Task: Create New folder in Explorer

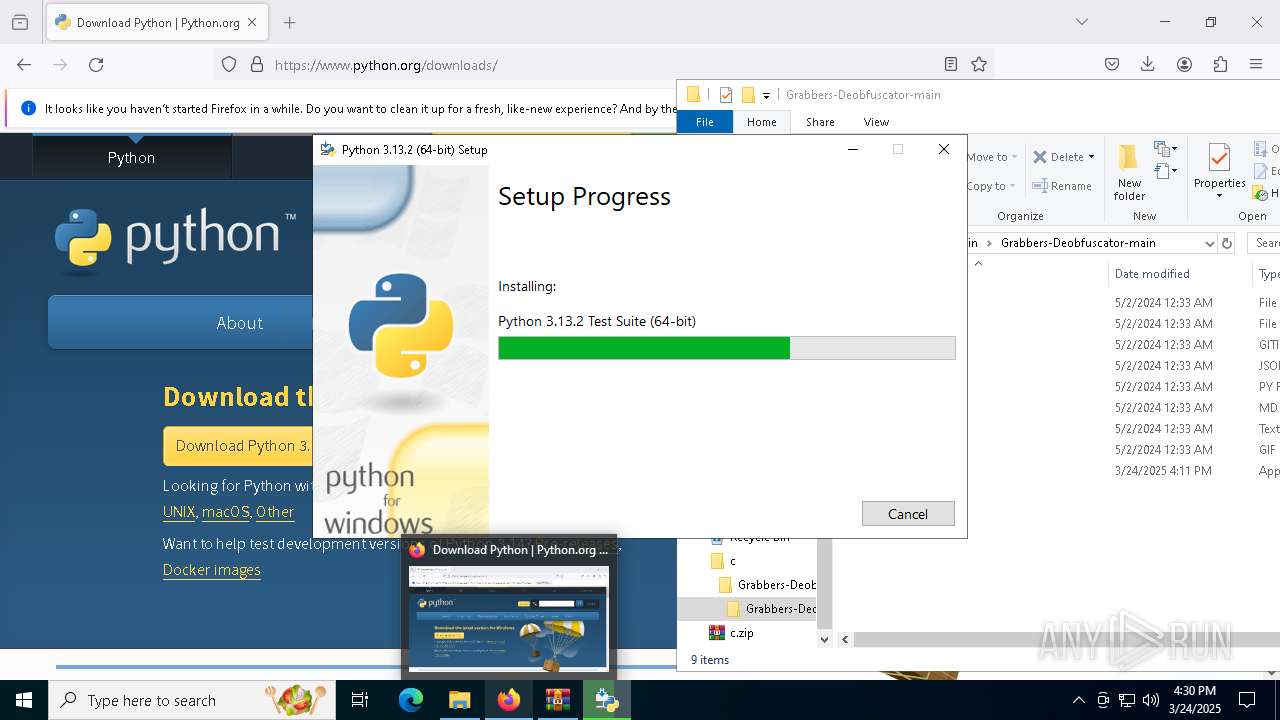Action: [x=1129, y=172]
